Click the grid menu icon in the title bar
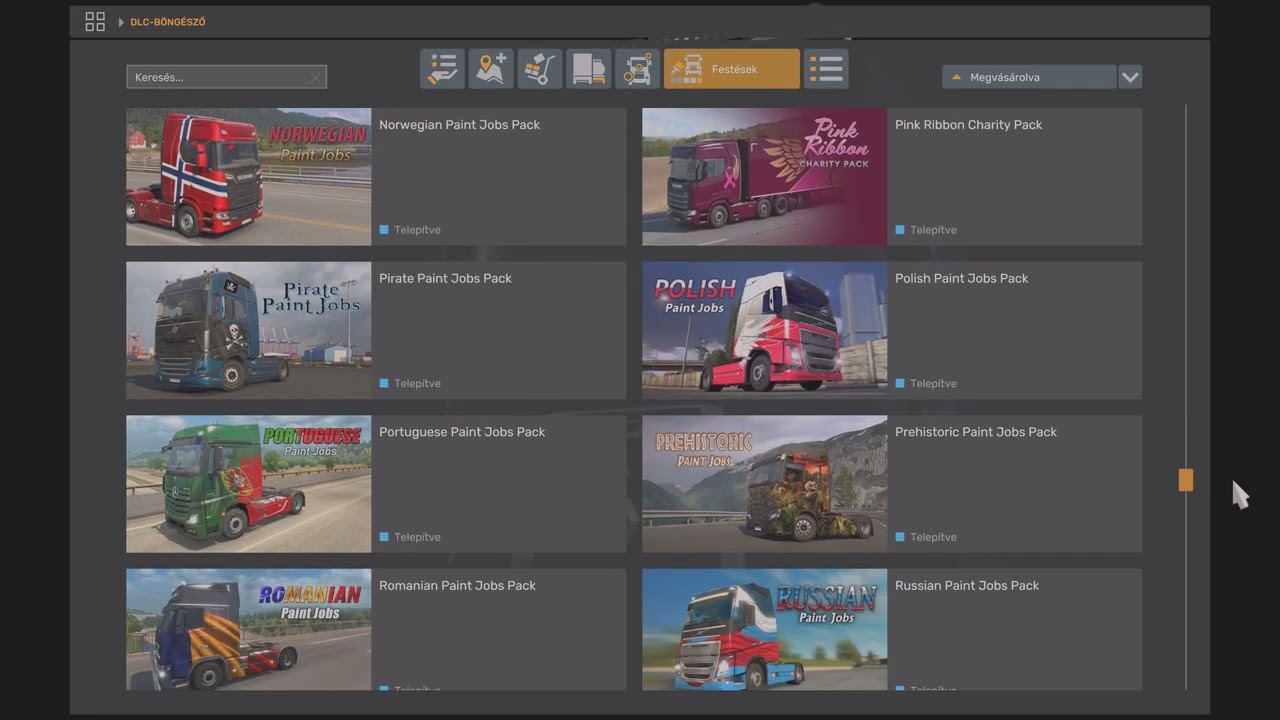This screenshot has height=720, width=1280. tap(95, 22)
